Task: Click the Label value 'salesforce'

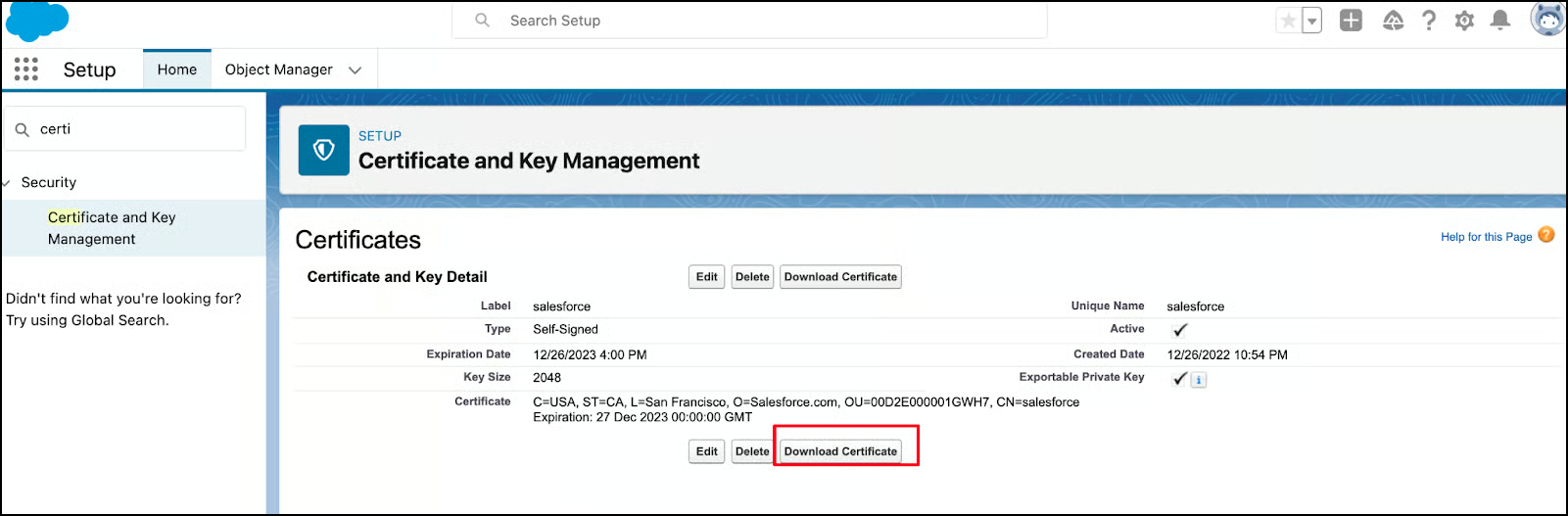Action: tap(561, 306)
